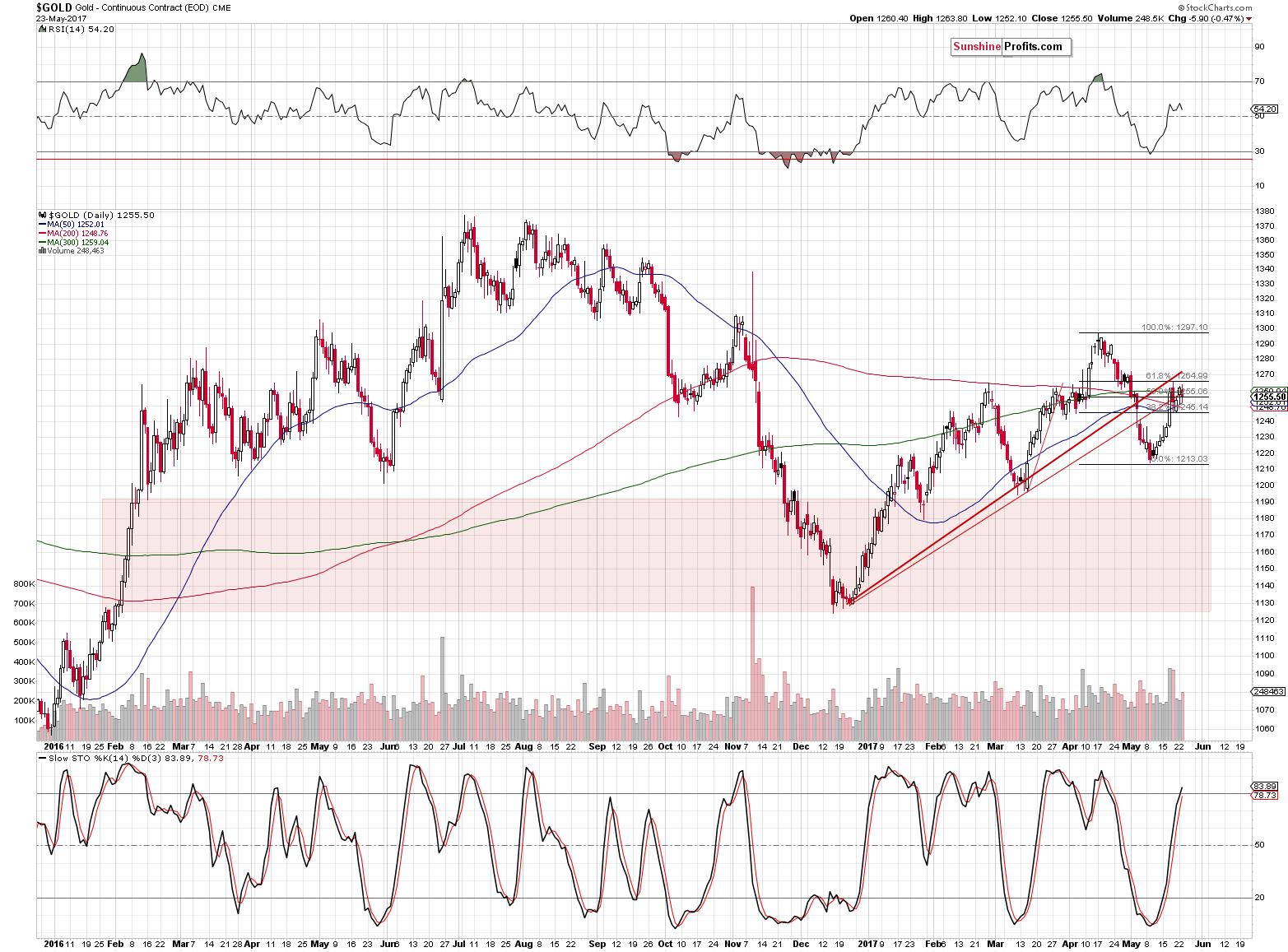This screenshot has height=952, width=1288.
Task: Click the 1300 price axis label
Action: point(1265,328)
